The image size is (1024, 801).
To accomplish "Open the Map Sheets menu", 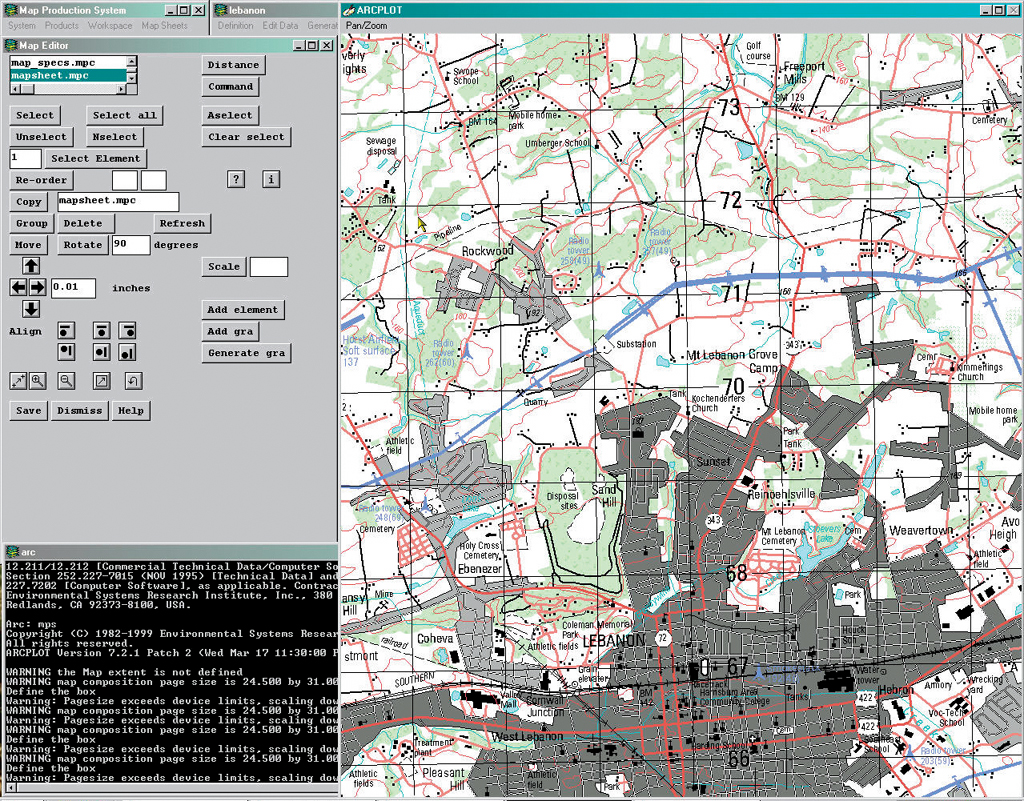I will [164, 25].
